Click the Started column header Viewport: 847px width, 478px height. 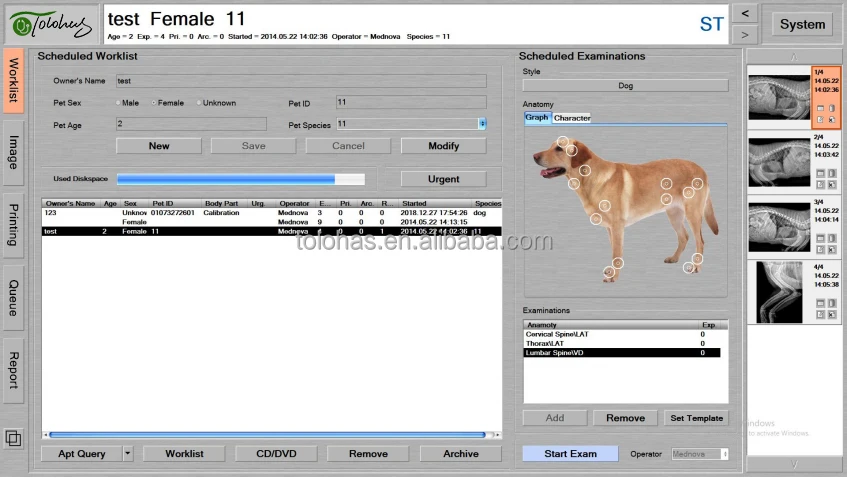(x=433, y=204)
